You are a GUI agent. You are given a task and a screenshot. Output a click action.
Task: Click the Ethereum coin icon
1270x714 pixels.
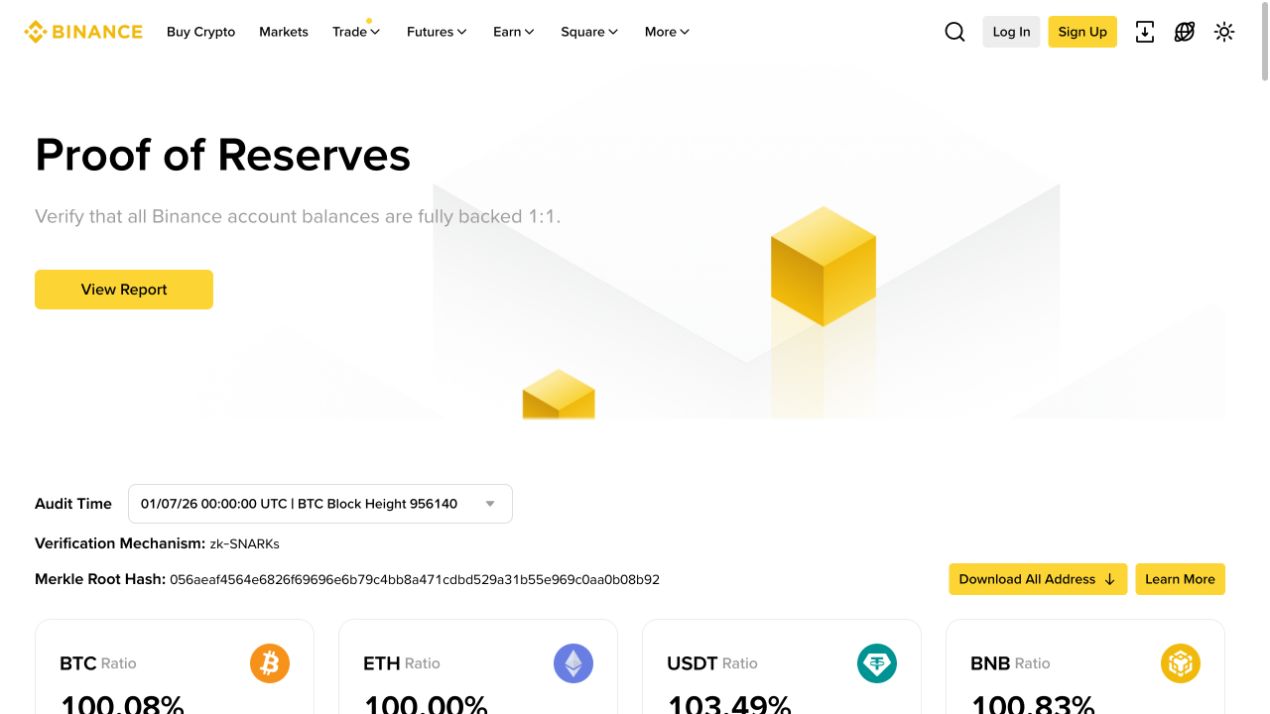(573, 663)
